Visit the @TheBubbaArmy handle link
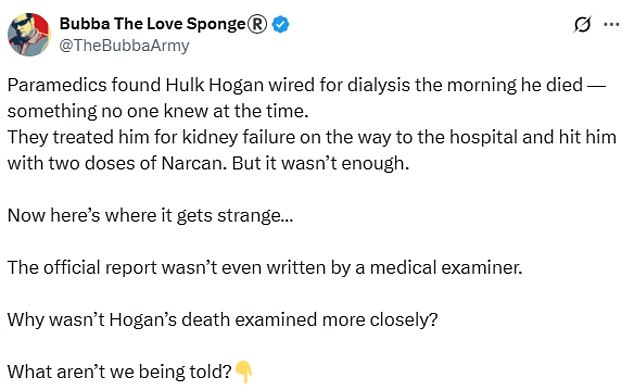 pyautogui.click(x=124, y=45)
